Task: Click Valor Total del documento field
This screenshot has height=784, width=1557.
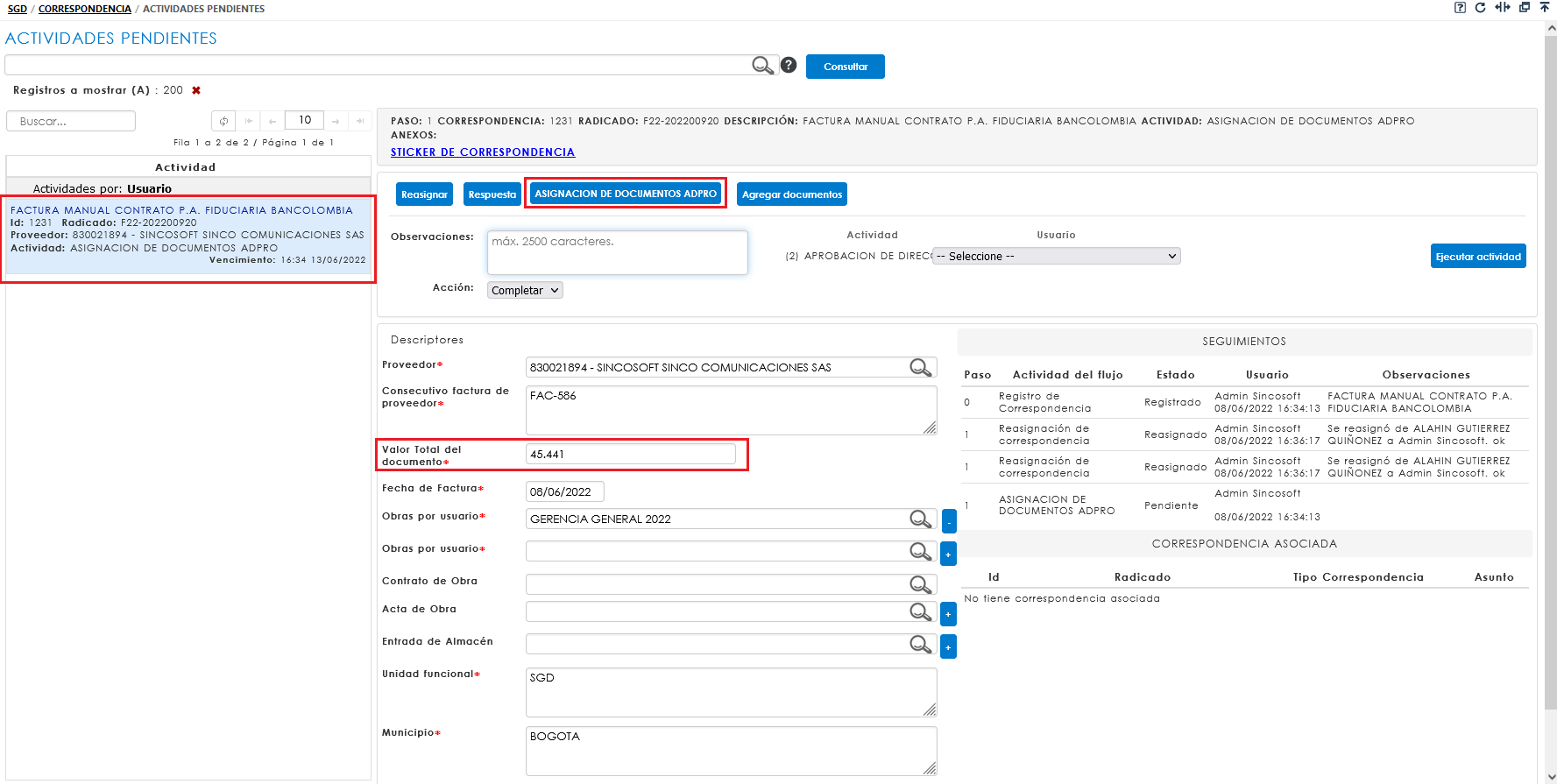Action: tap(630, 454)
